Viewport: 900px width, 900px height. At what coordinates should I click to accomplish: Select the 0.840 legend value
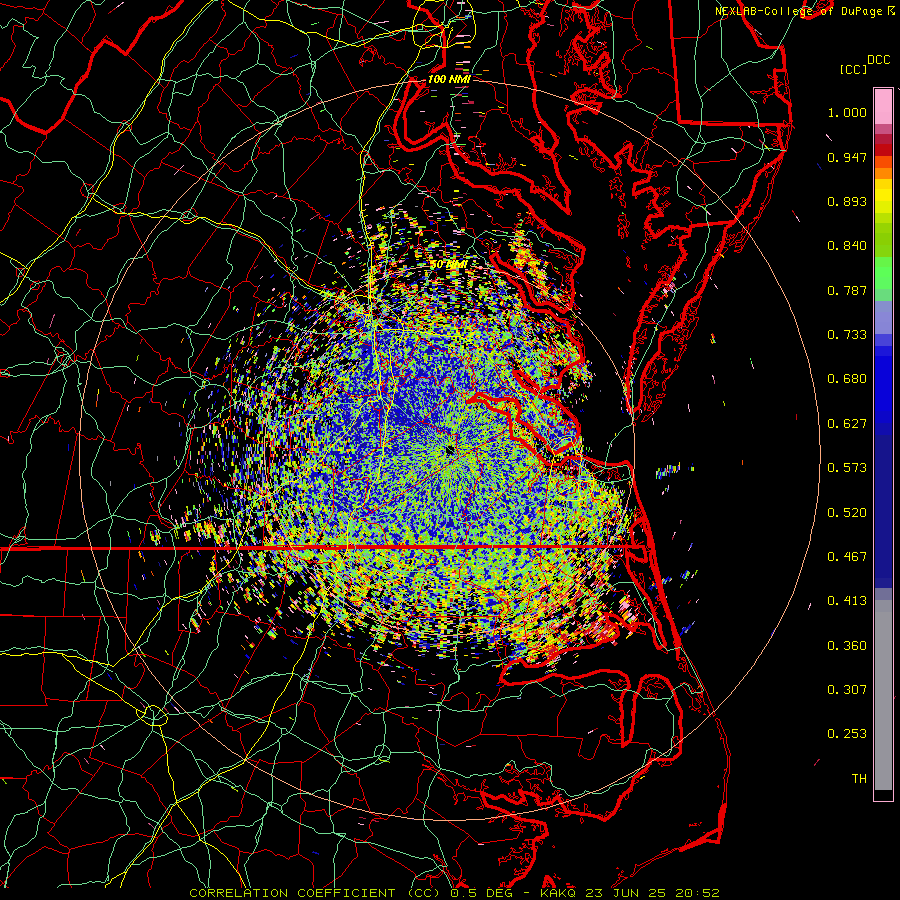point(847,246)
